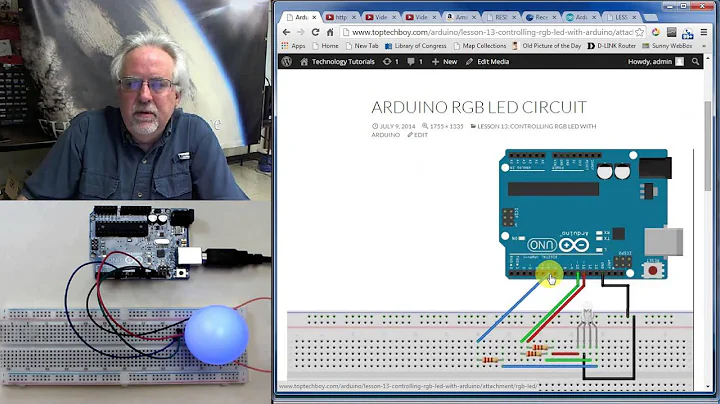The width and height of the screenshot is (720, 404).
Task: Open the browser home page icon
Action: click(x=330, y=32)
